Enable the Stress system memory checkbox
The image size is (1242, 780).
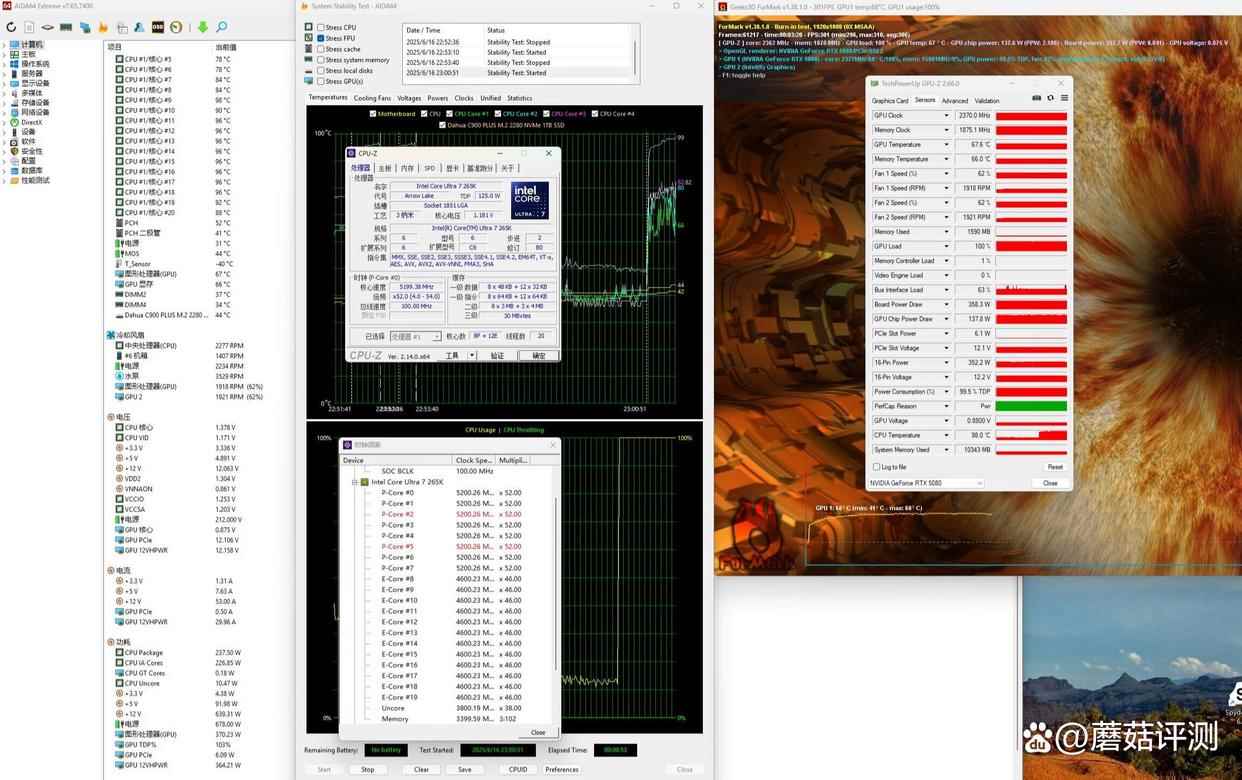point(321,60)
